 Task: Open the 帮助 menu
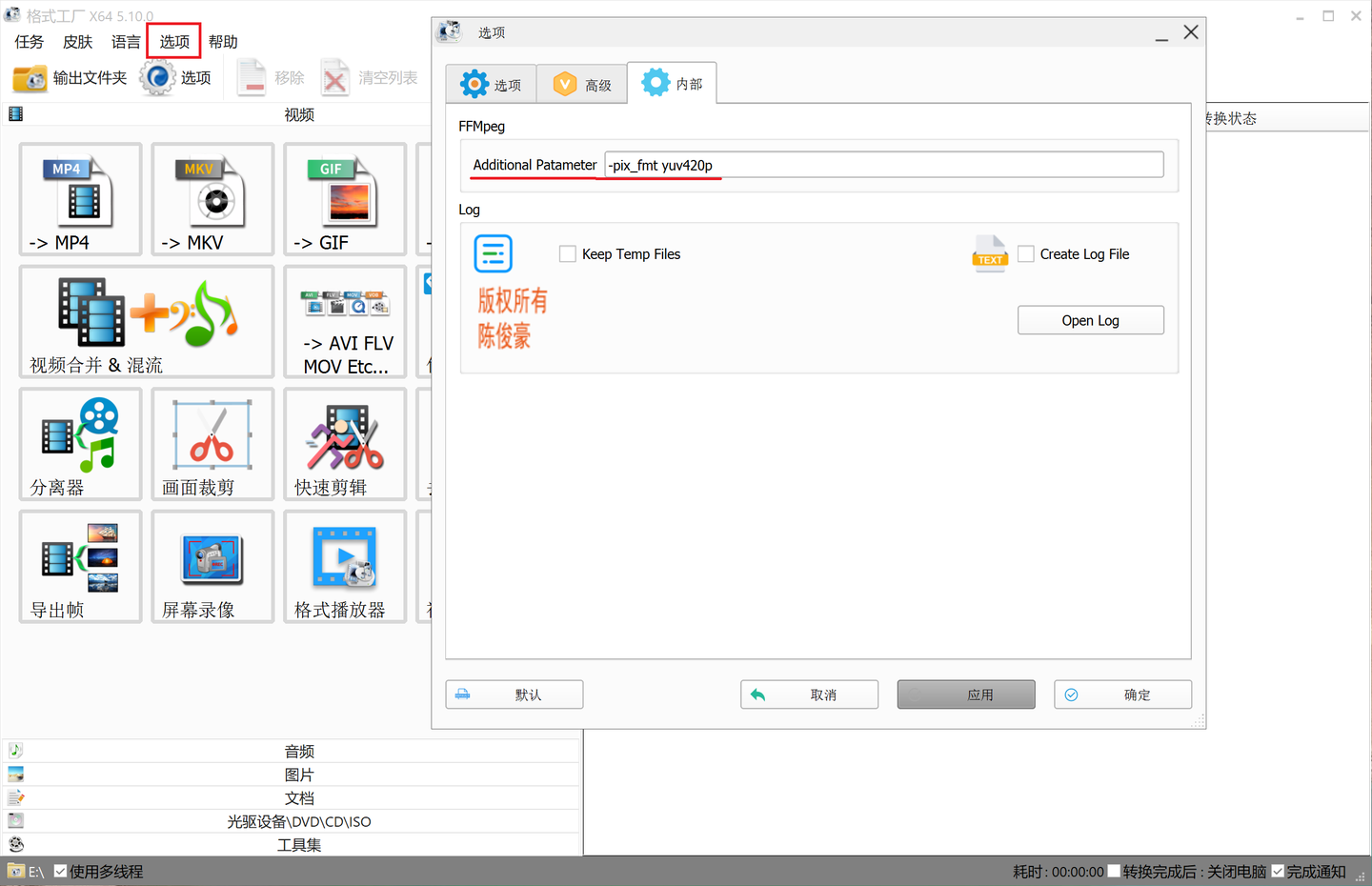(x=222, y=41)
